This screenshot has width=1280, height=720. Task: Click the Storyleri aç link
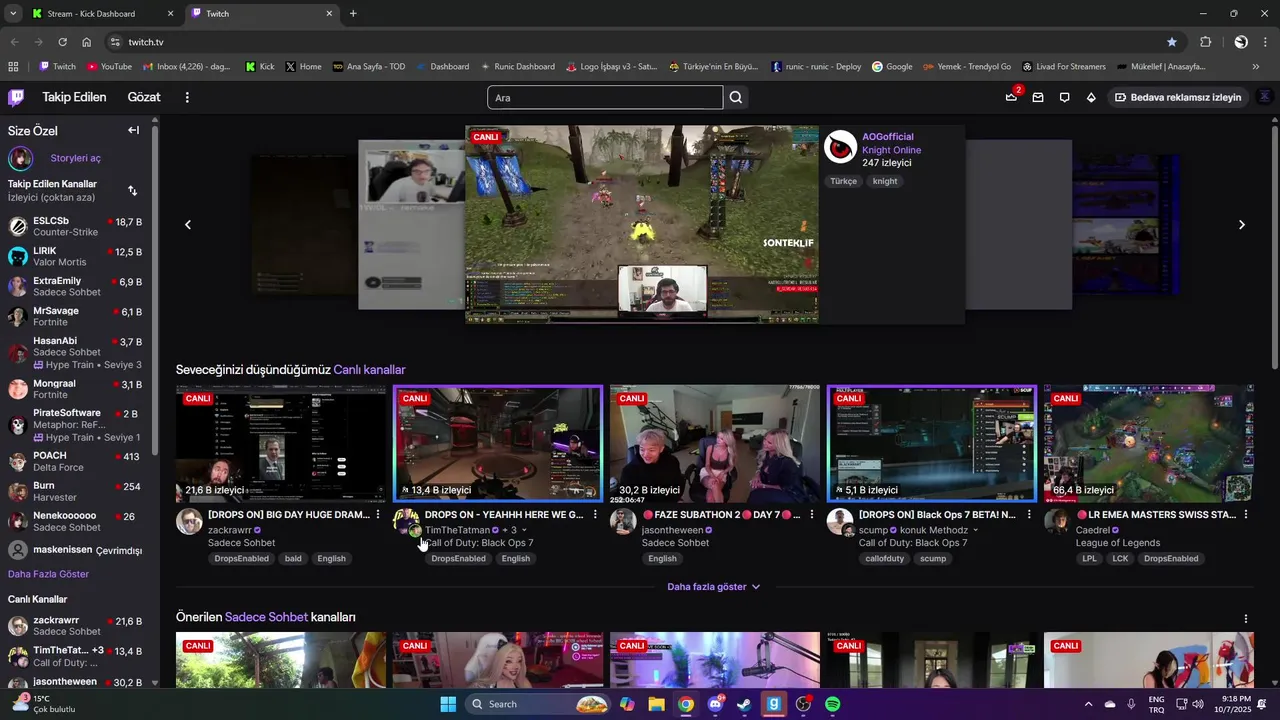(x=76, y=158)
